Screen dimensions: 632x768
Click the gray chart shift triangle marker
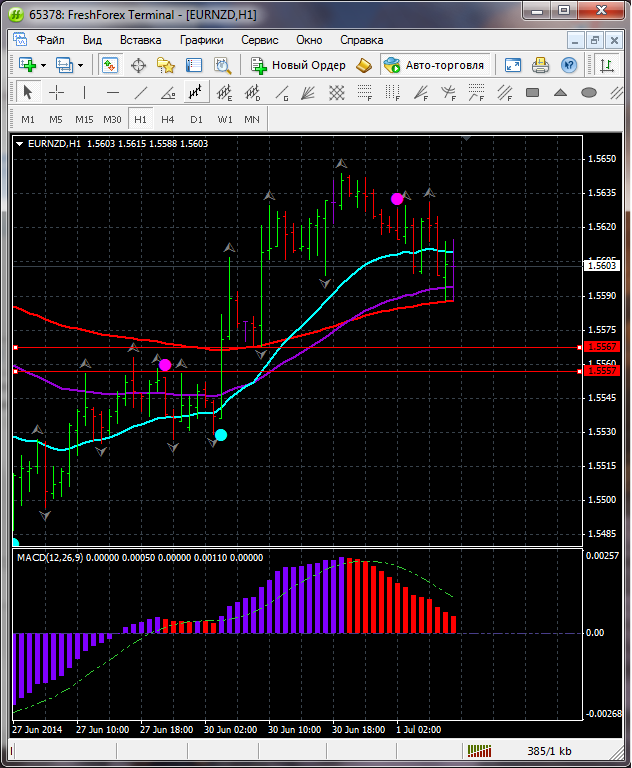tap(466, 139)
